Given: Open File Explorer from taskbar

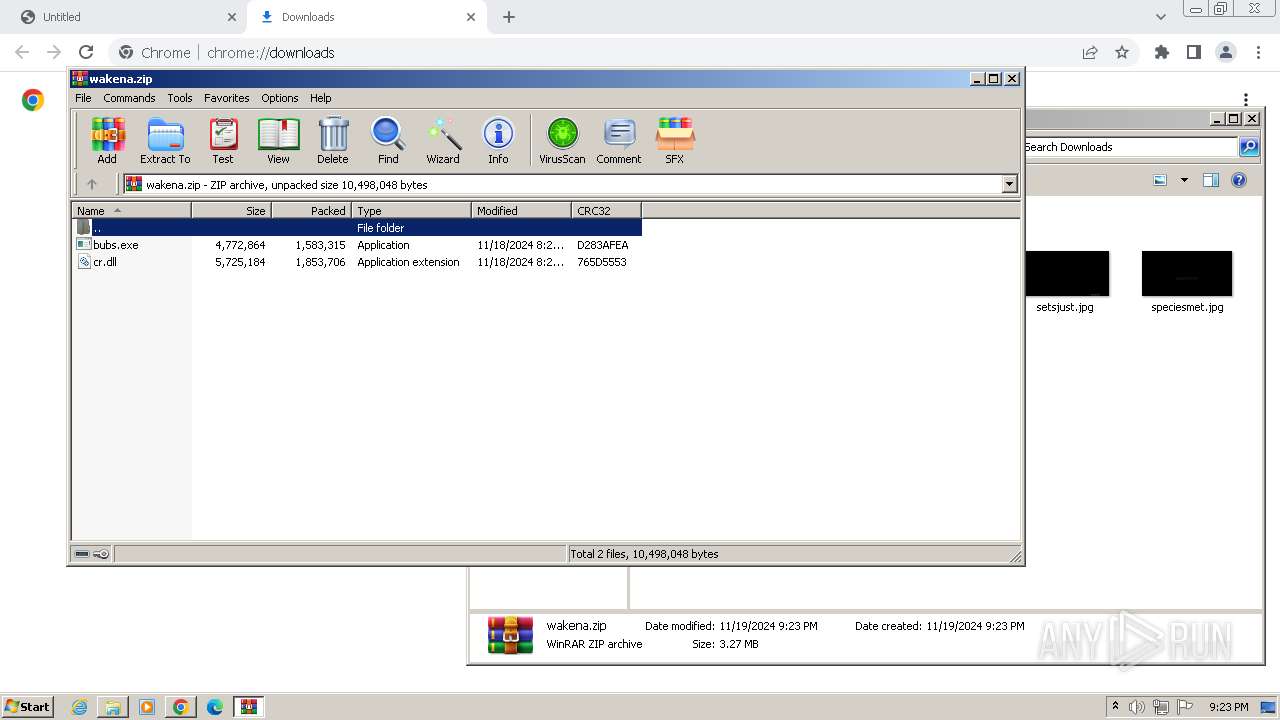Looking at the screenshot, I should coord(113,707).
